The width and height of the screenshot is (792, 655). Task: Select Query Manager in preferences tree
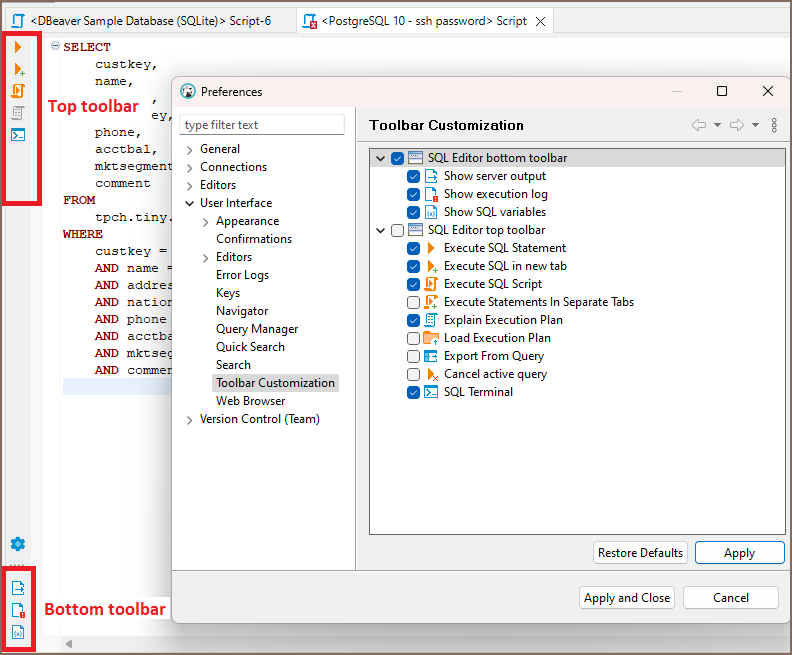pyautogui.click(x=257, y=329)
